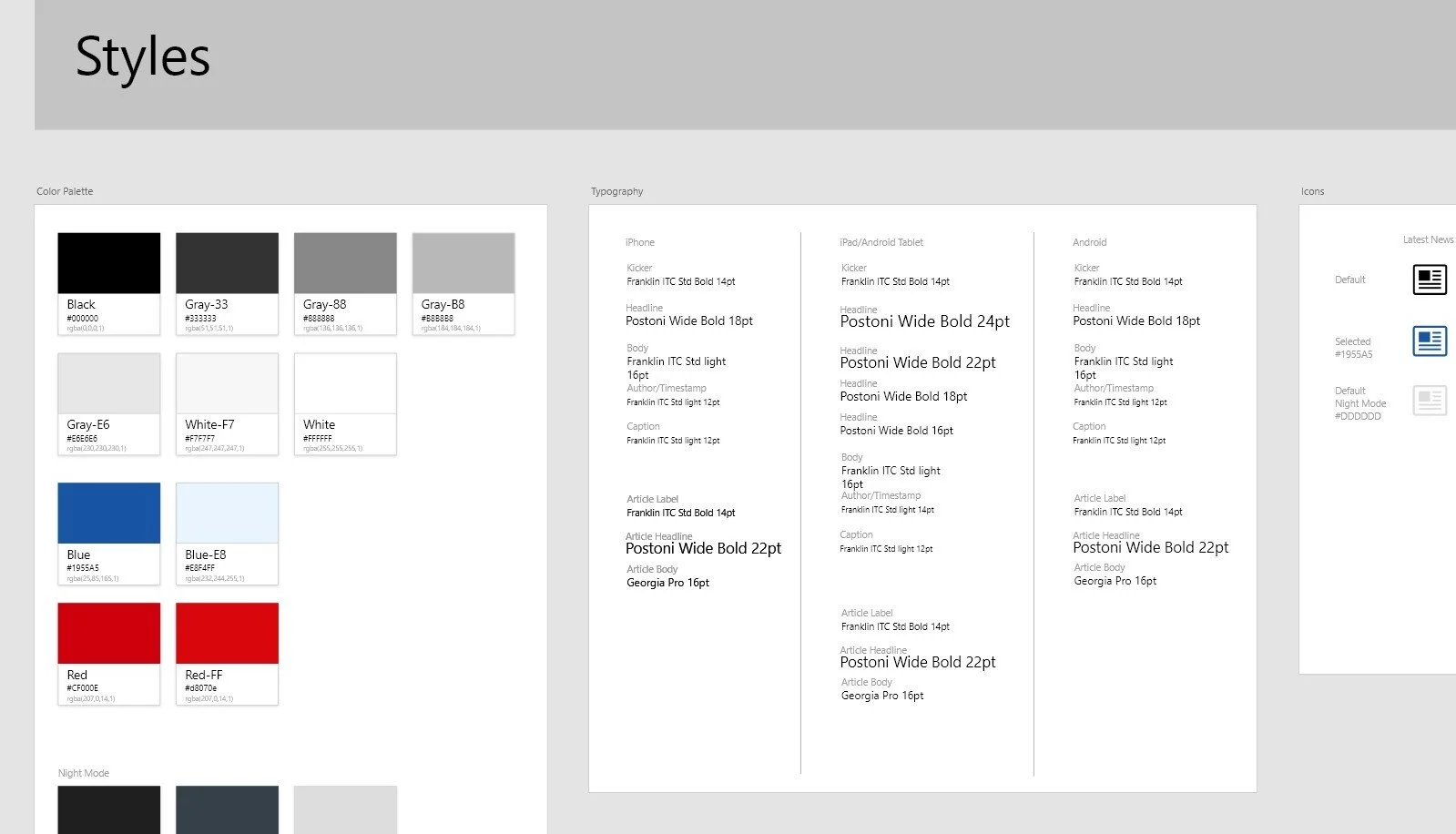Select iPhone Body 'Franklin ITC Std light' text
Screen dimensions: 1456x834
(677, 368)
